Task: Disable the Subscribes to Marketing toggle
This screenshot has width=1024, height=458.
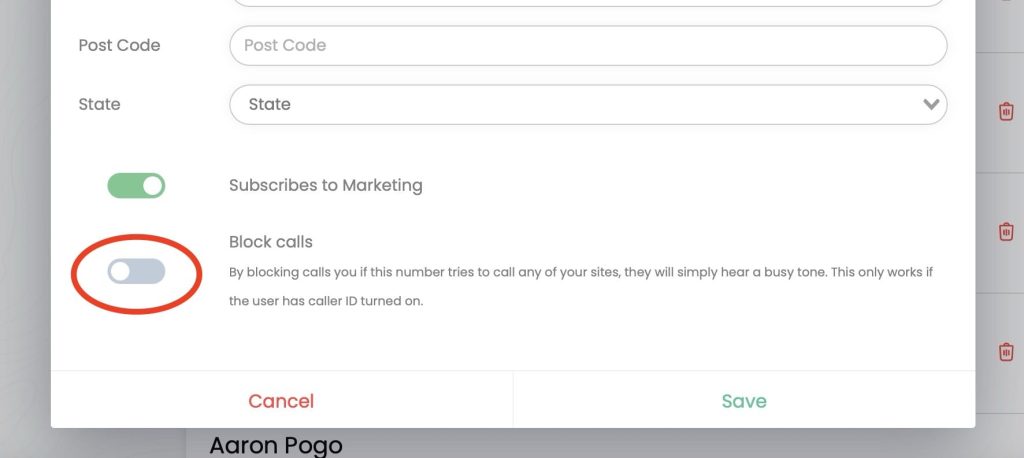Action: (136, 186)
